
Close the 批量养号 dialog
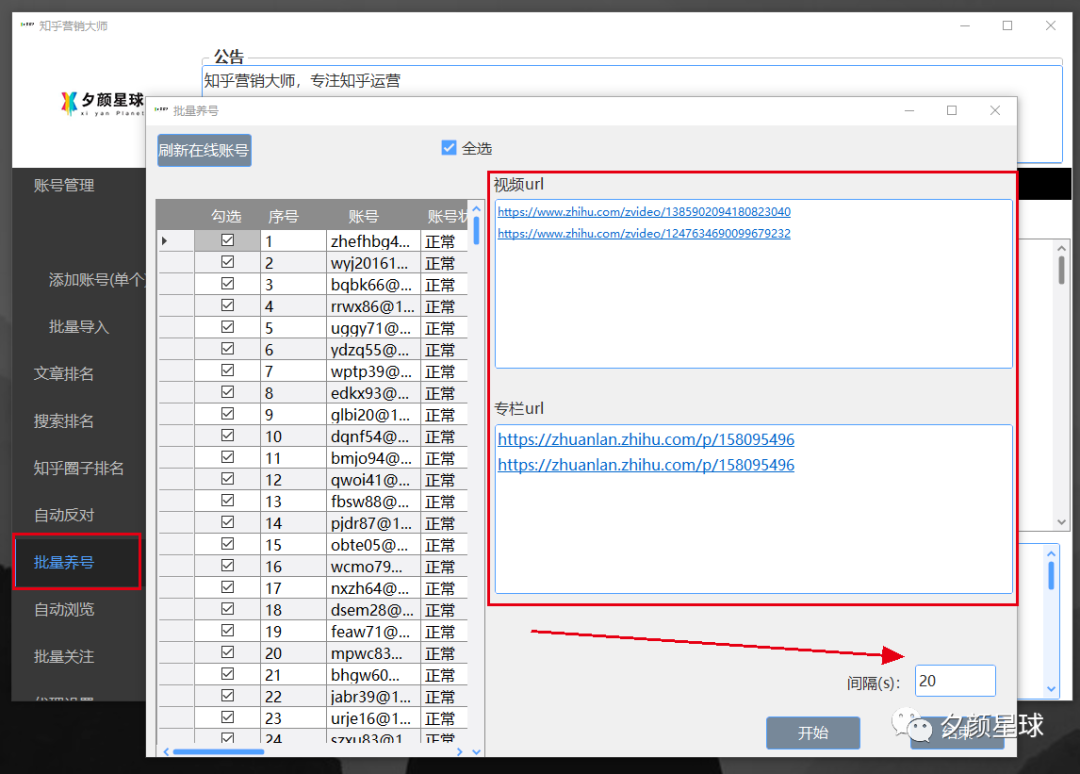[995, 110]
